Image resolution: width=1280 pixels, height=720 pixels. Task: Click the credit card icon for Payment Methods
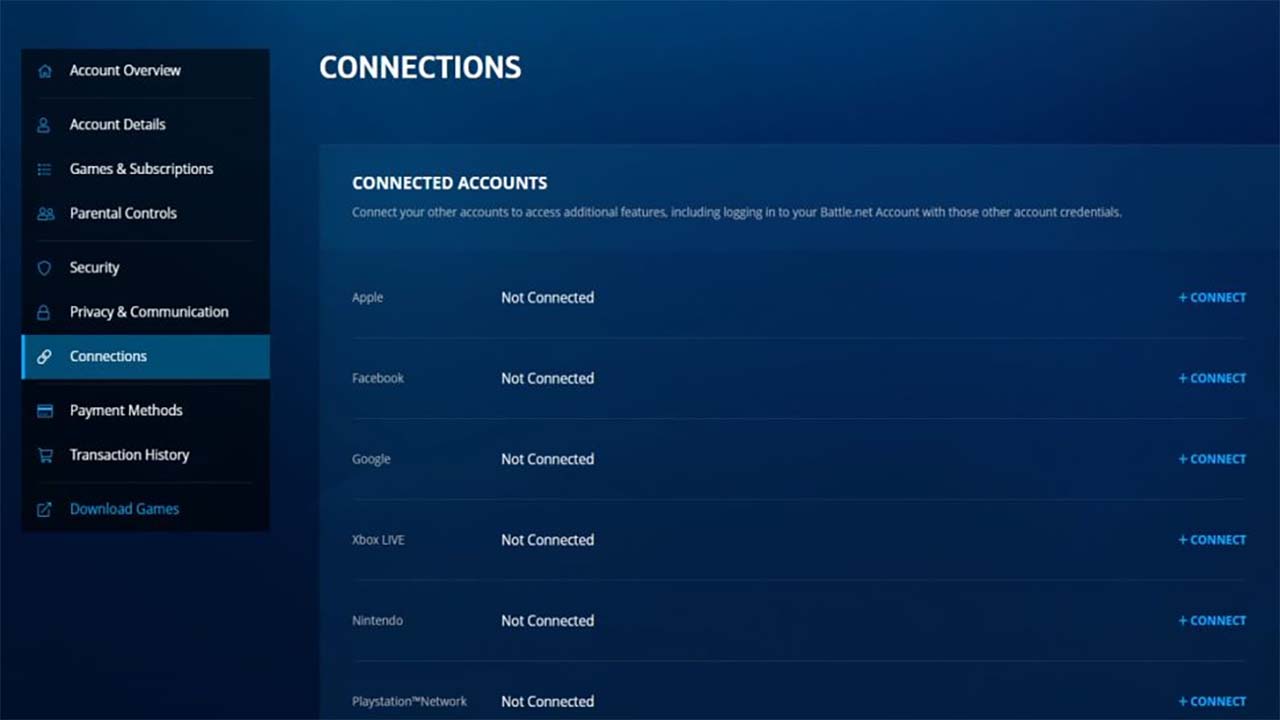(x=44, y=411)
